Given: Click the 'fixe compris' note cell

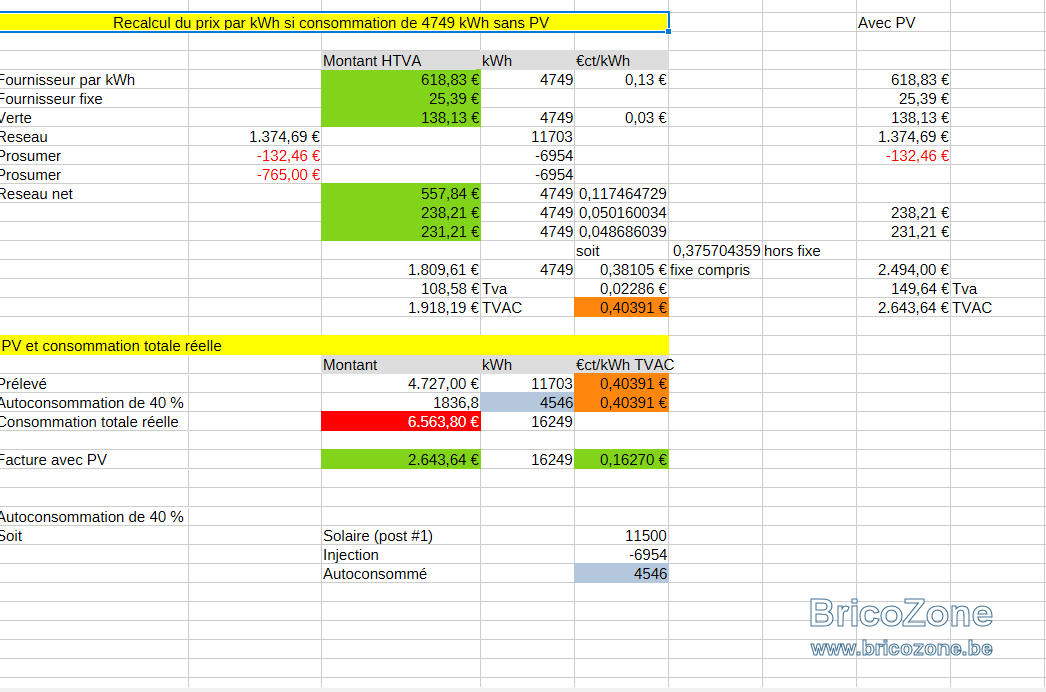Looking at the screenshot, I should coord(715,270).
